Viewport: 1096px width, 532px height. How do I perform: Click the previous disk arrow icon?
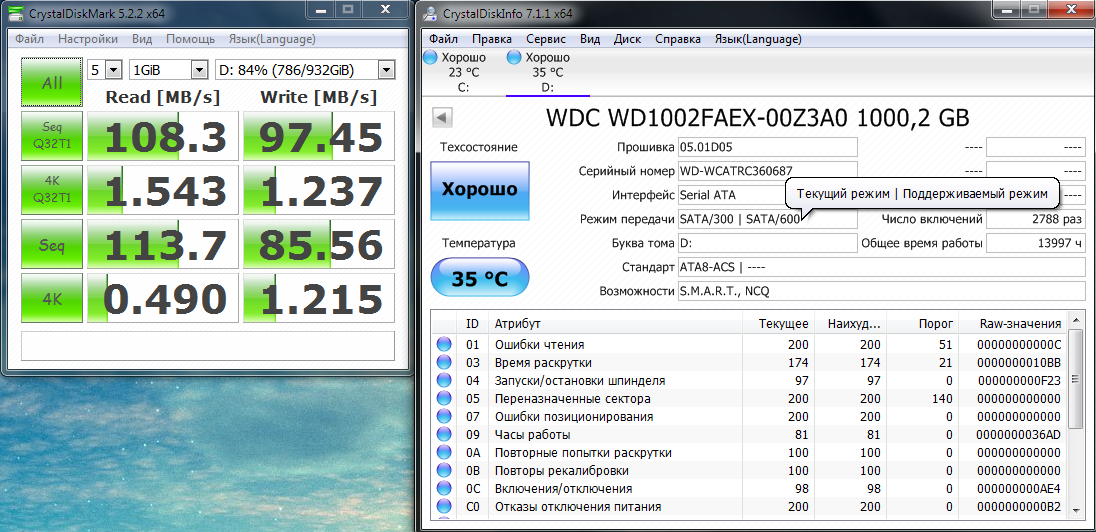(x=443, y=117)
